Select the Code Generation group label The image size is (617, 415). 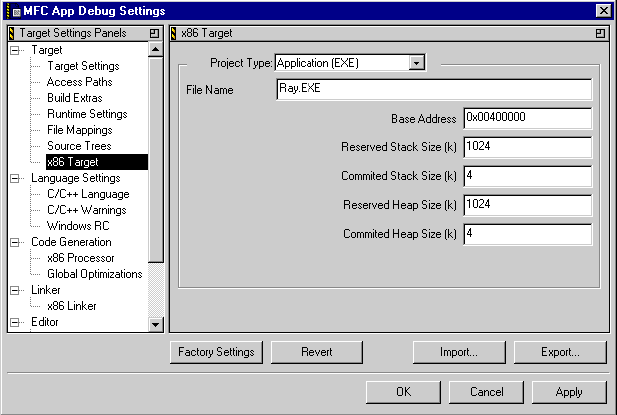[71, 242]
